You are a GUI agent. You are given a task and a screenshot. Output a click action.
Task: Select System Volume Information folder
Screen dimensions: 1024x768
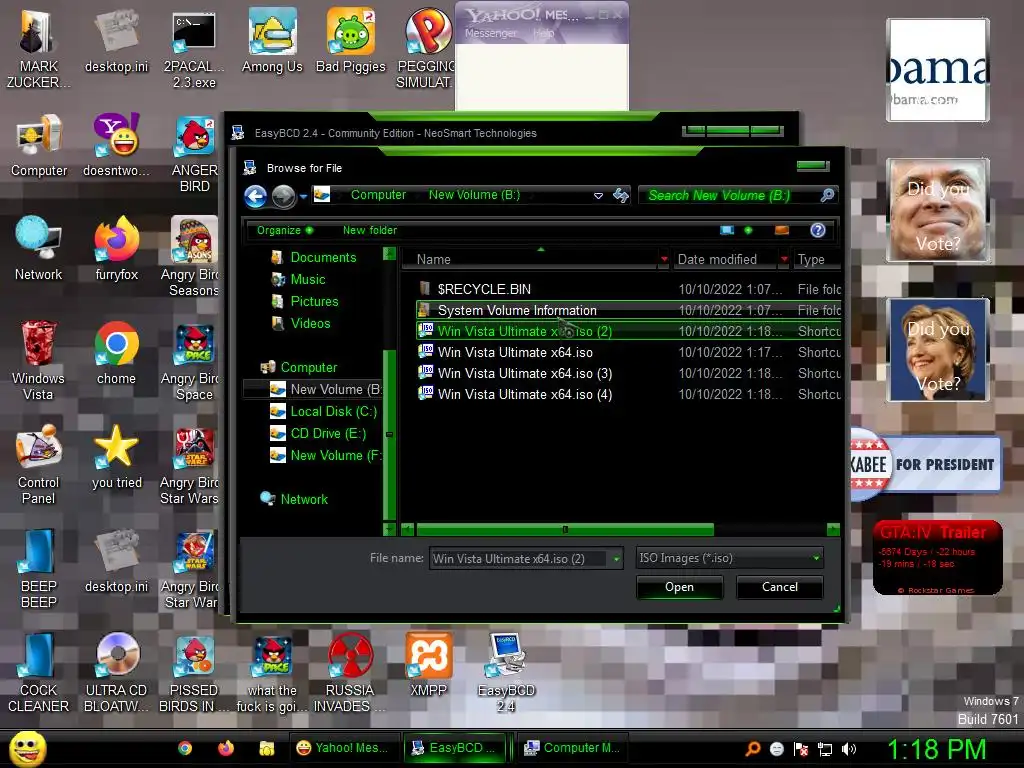[628, 310]
